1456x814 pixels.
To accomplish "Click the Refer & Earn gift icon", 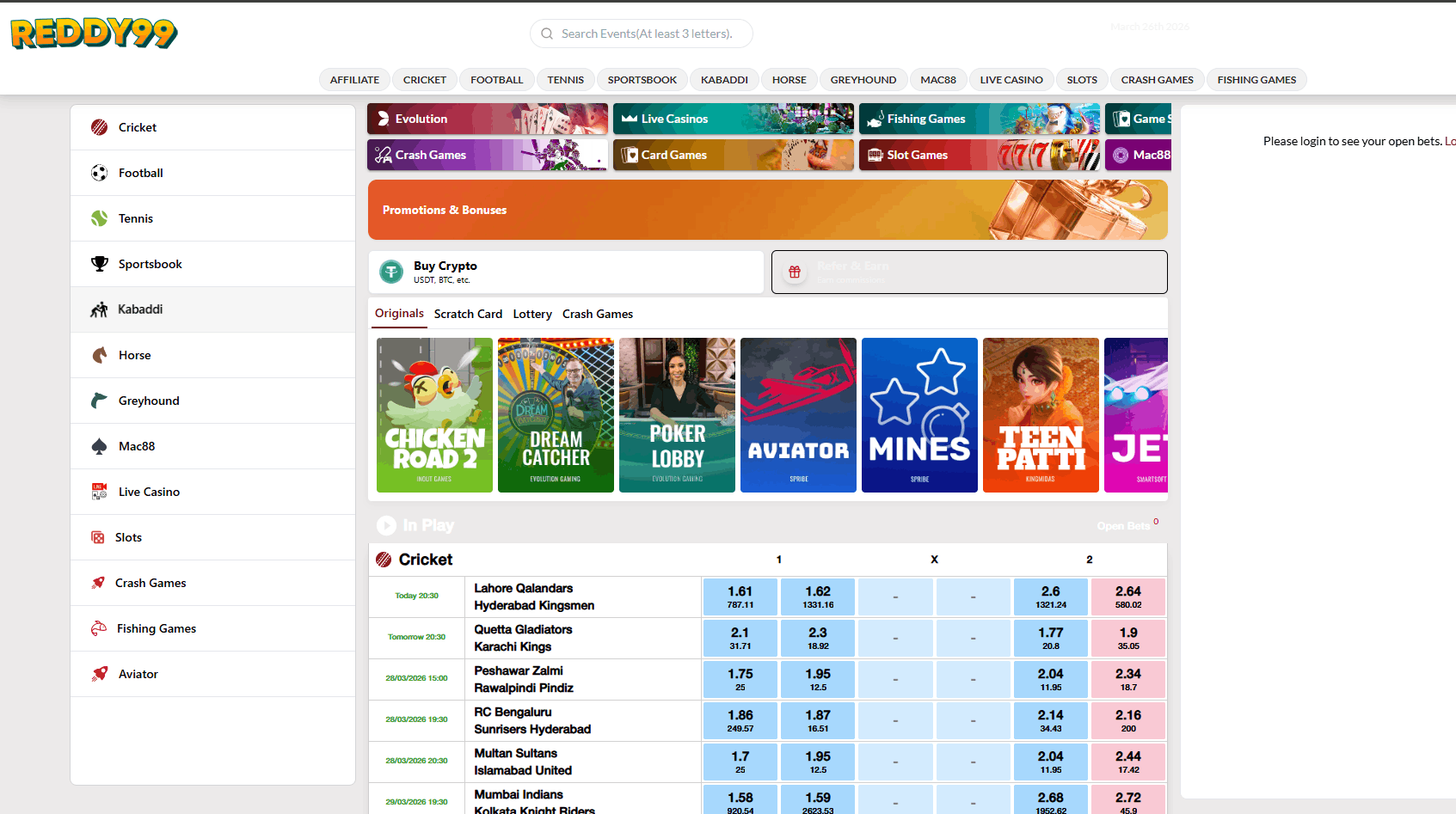I will point(795,272).
